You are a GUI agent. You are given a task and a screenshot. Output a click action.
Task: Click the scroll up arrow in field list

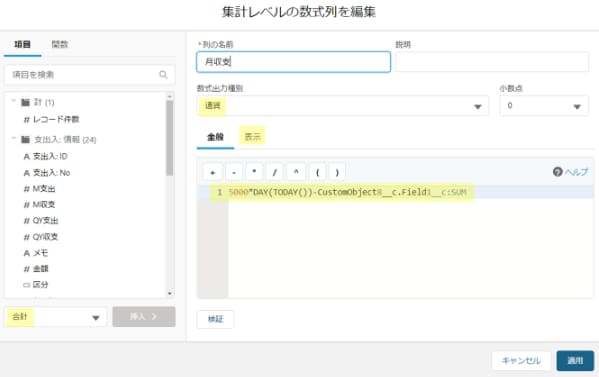pos(170,96)
